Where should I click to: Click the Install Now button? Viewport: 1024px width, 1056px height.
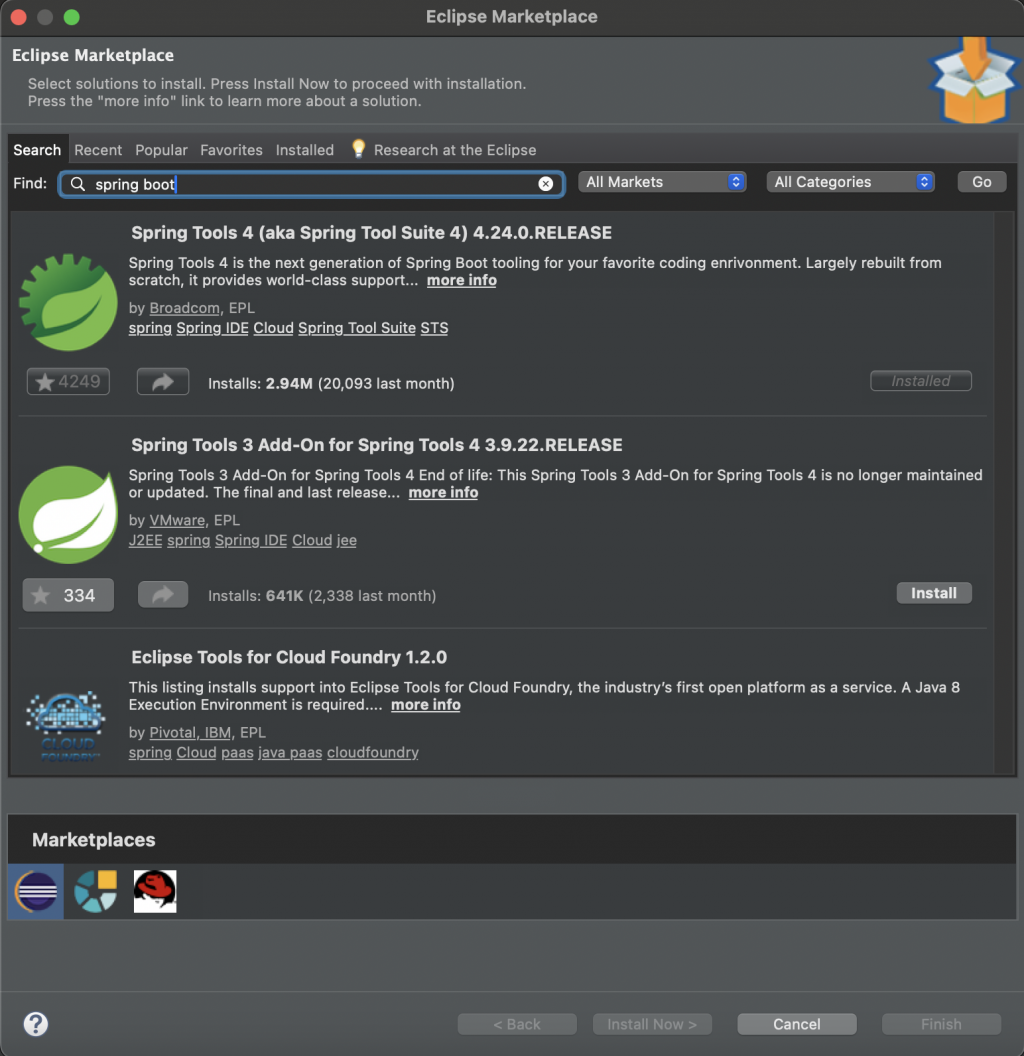[652, 1024]
